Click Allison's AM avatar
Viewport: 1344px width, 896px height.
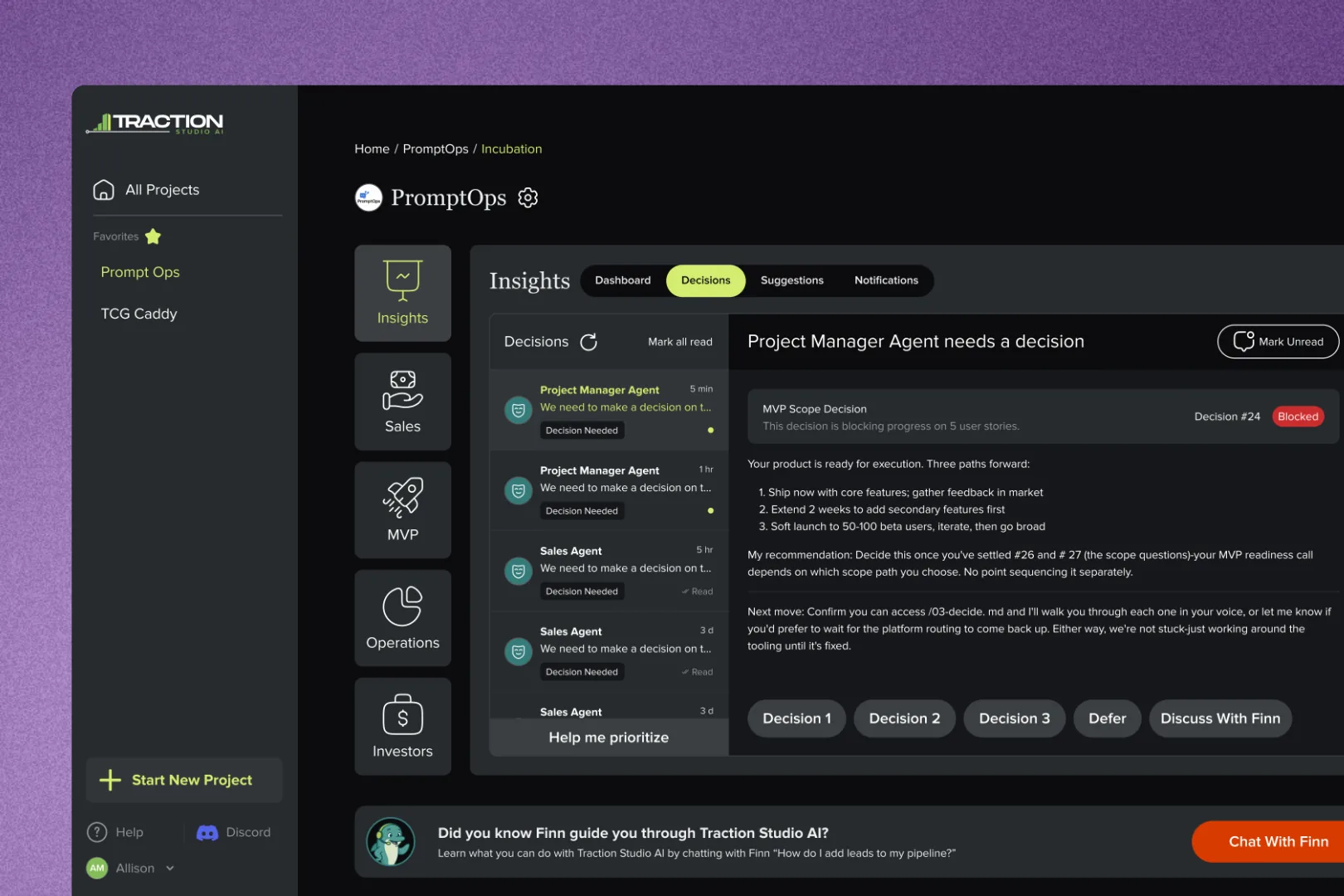(97, 868)
